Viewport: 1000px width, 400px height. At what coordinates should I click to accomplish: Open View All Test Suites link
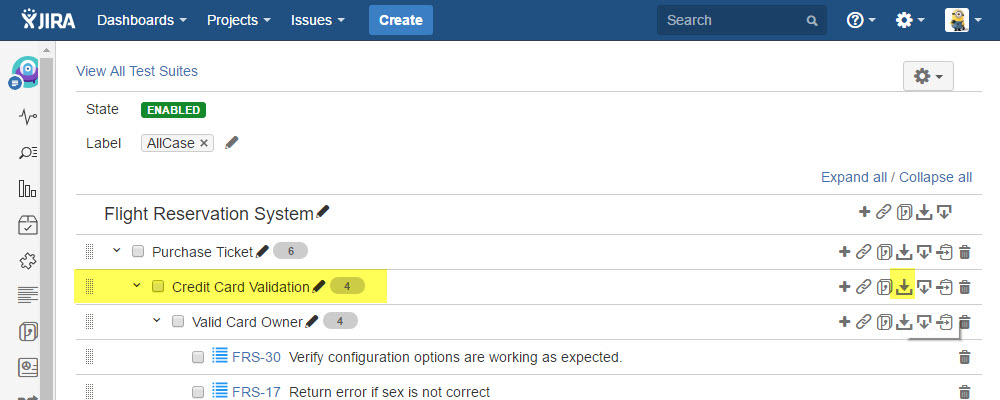(137, 71)
